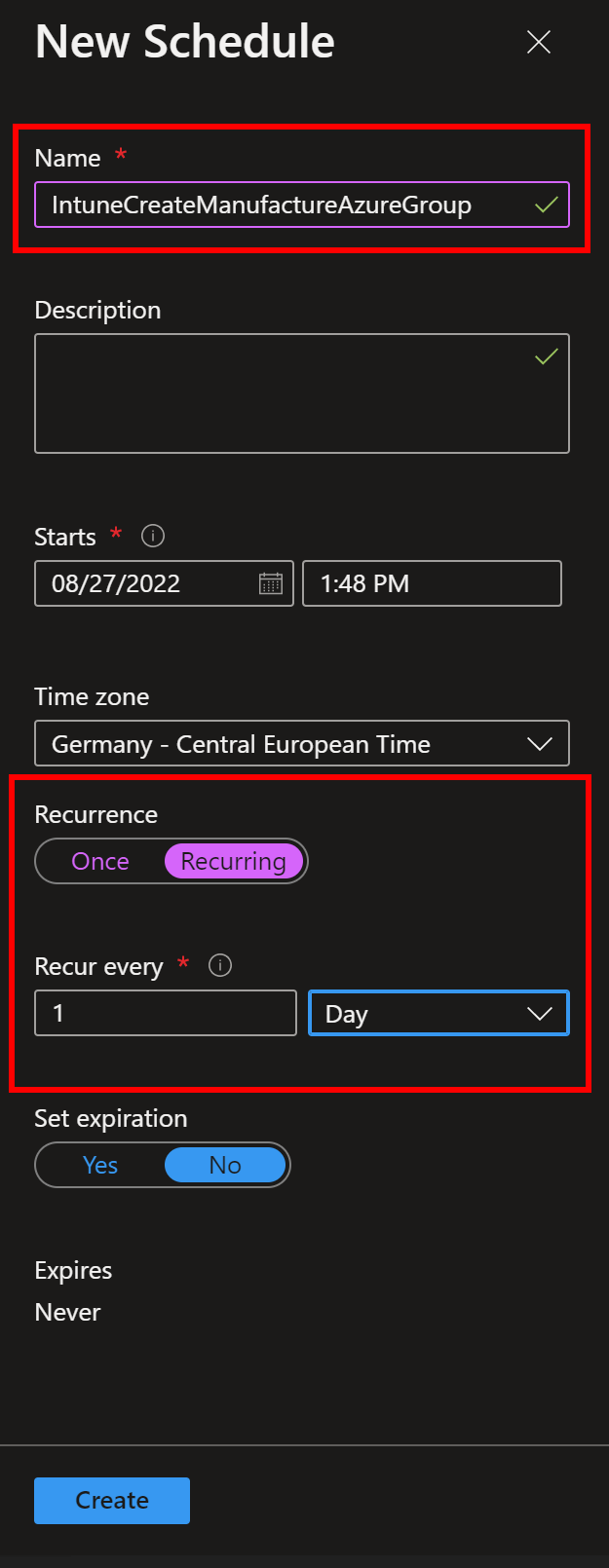The height and width of the screenshot is (1568, 609).
Task: Set expiration to No
Action: (225, 1166)
